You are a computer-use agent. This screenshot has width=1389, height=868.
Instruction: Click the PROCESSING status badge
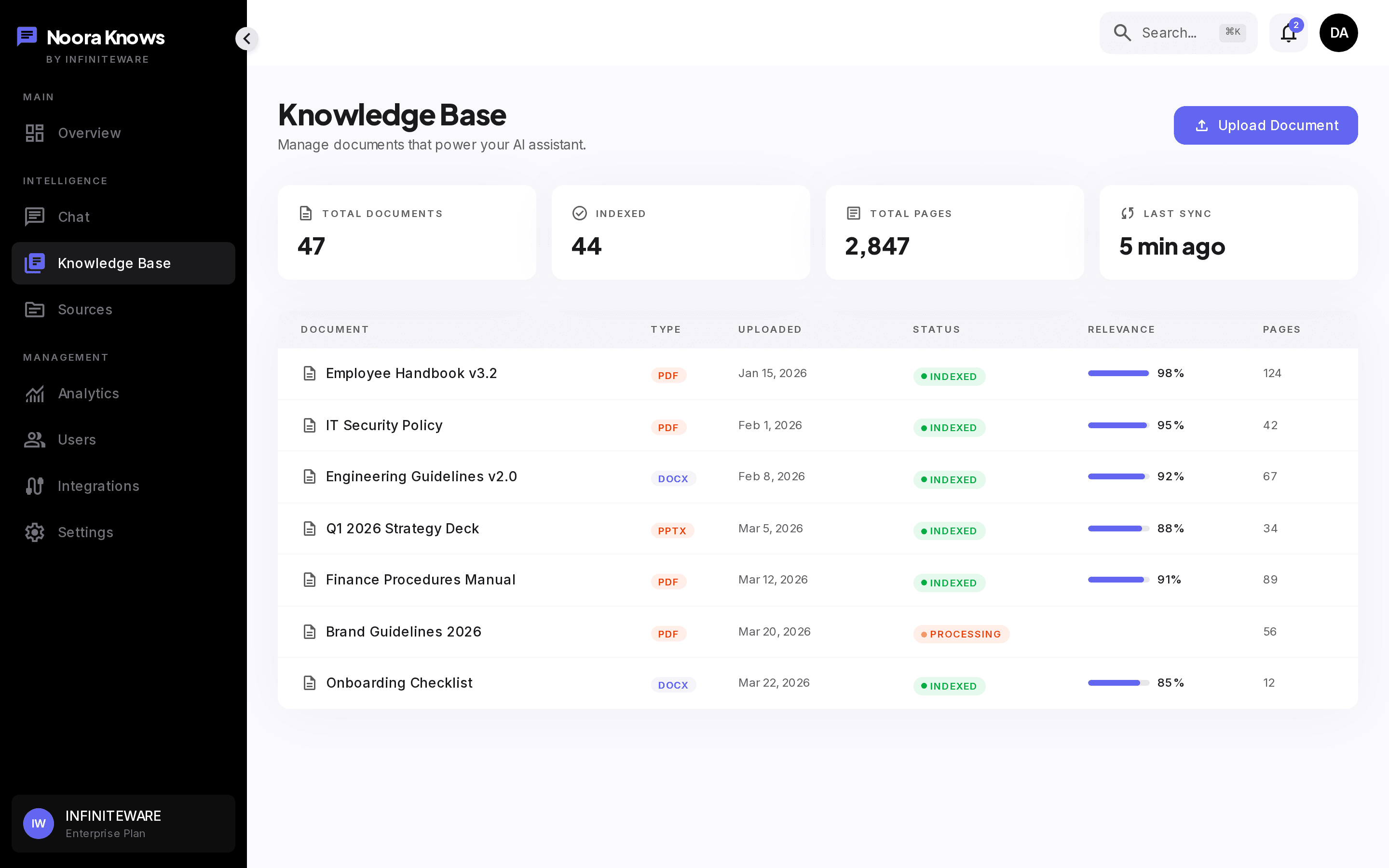click(961, 634)
